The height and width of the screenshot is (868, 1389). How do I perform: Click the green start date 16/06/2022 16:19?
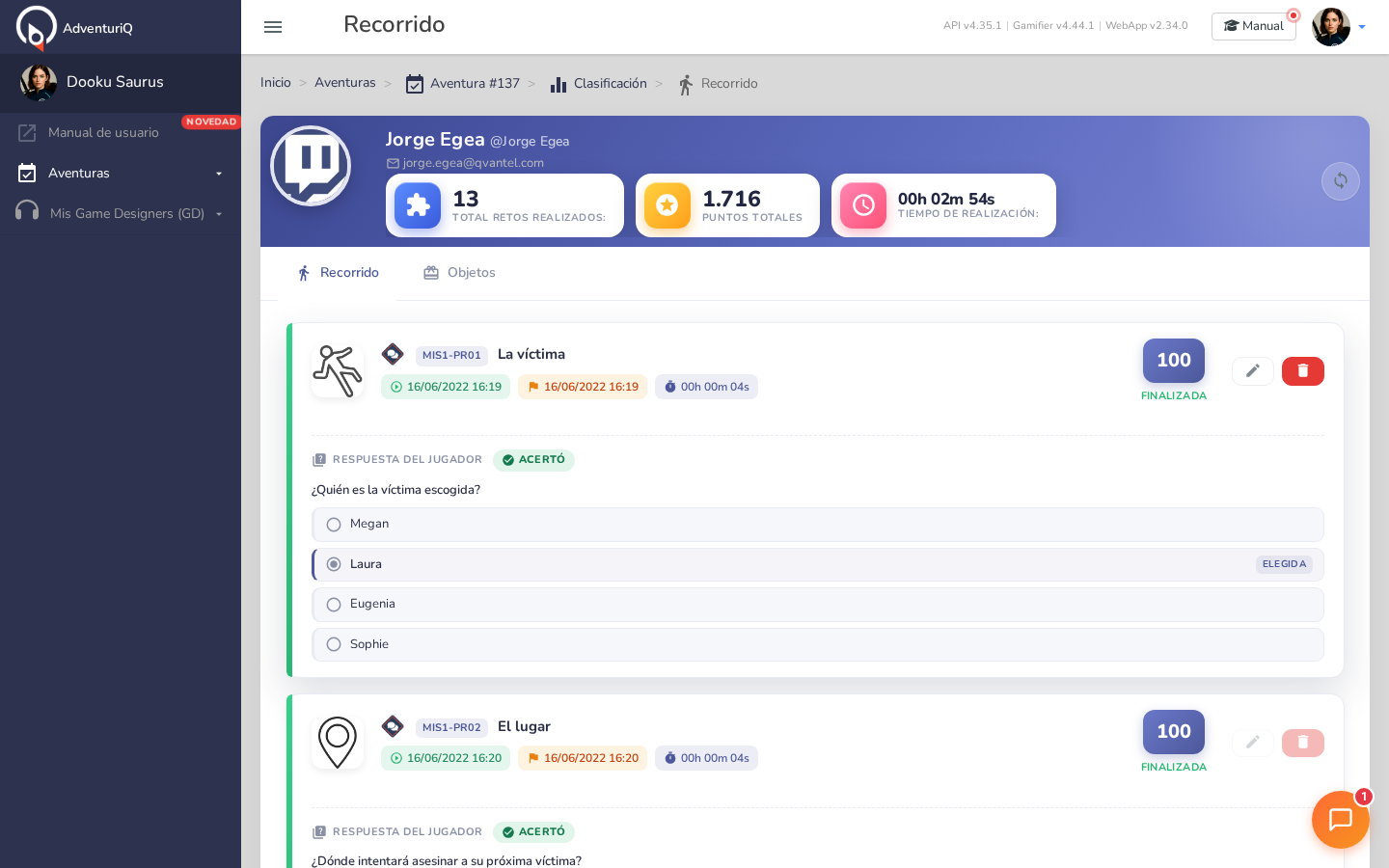(446, 387)
